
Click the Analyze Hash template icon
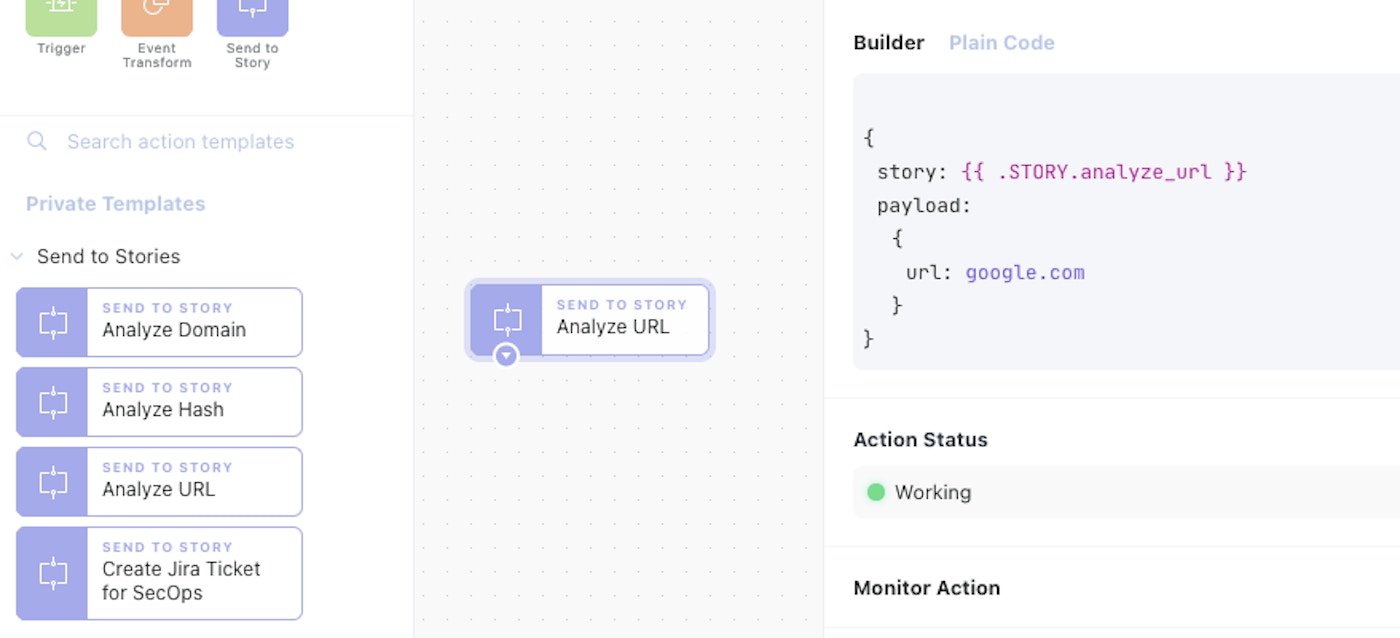tap(52, 402)
